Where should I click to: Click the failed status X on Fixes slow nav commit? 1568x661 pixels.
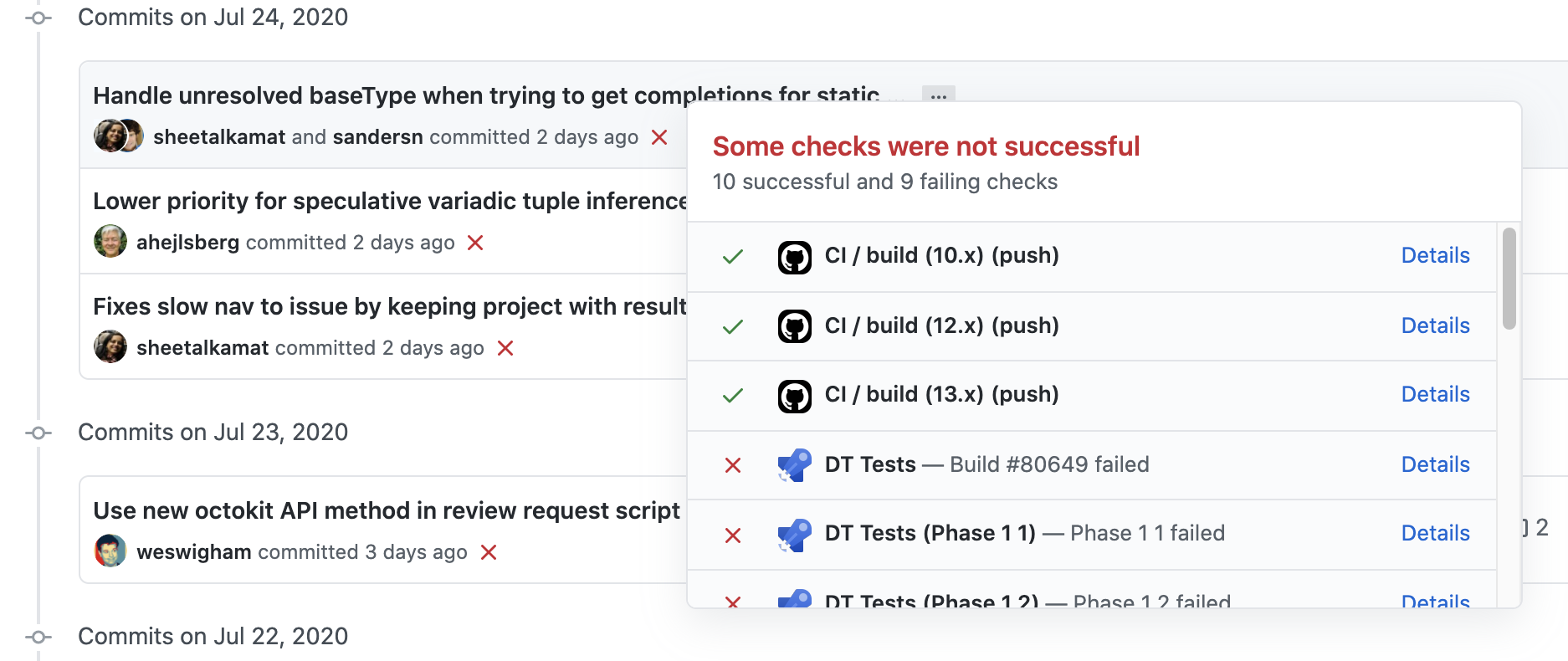(505, 348)
